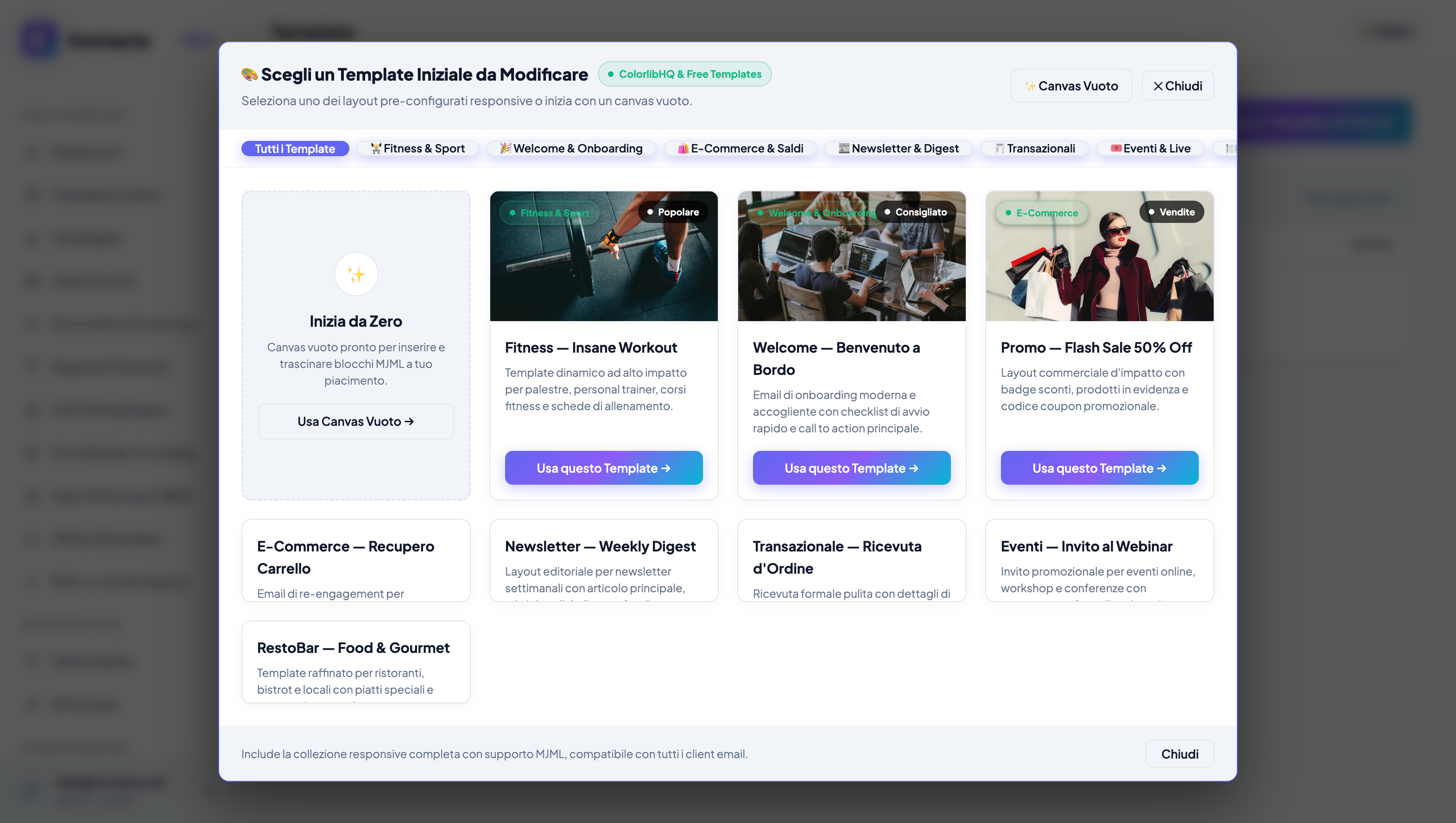
Task: Click the weightlifter icon on Fitness tab
Action: (x=376, y=148)
